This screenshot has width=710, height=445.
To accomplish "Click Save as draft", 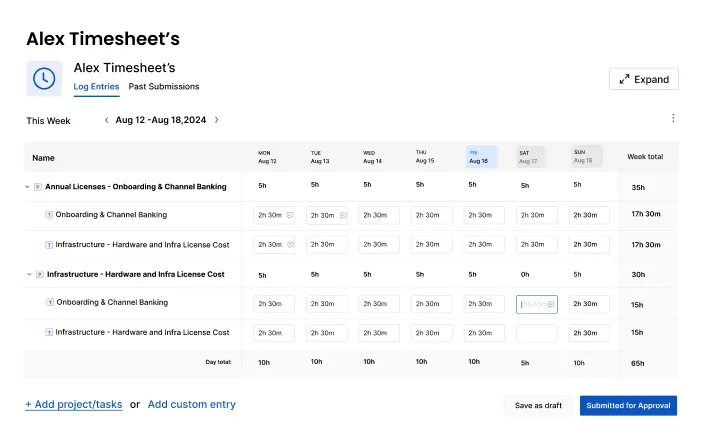I will tap(538, 405).
